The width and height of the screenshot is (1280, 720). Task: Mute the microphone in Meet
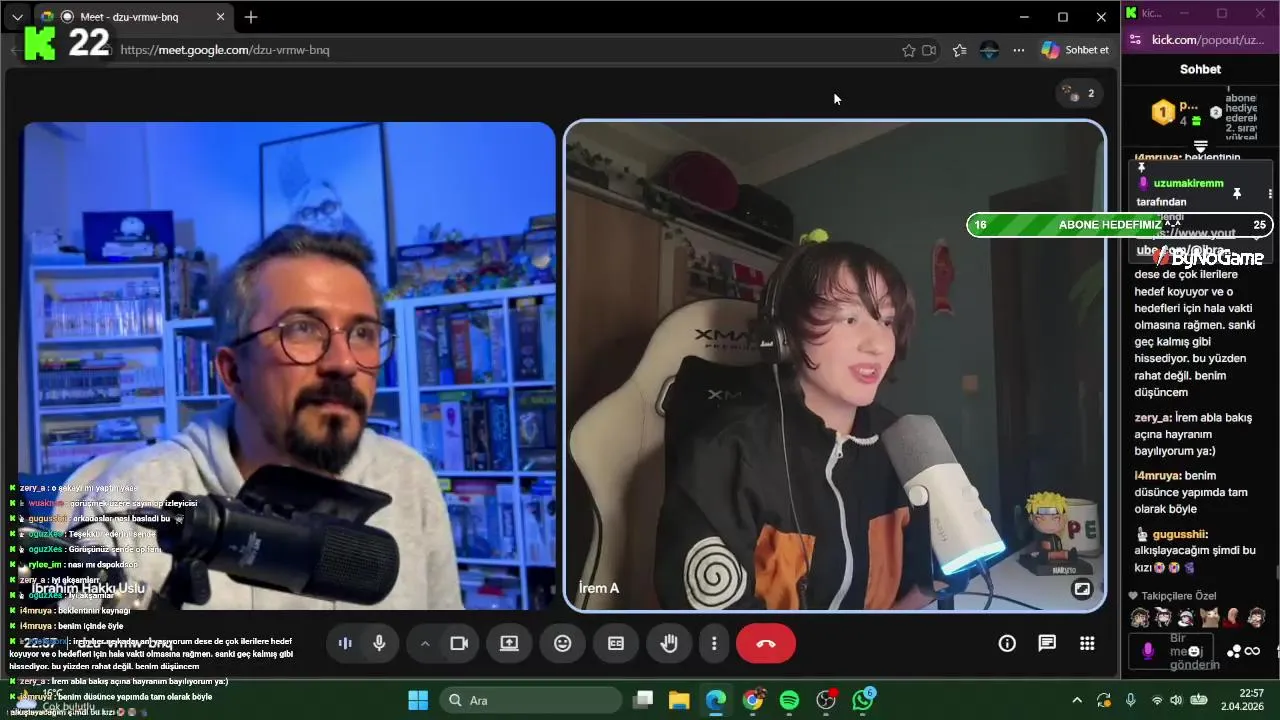click(x=379, y=643)
